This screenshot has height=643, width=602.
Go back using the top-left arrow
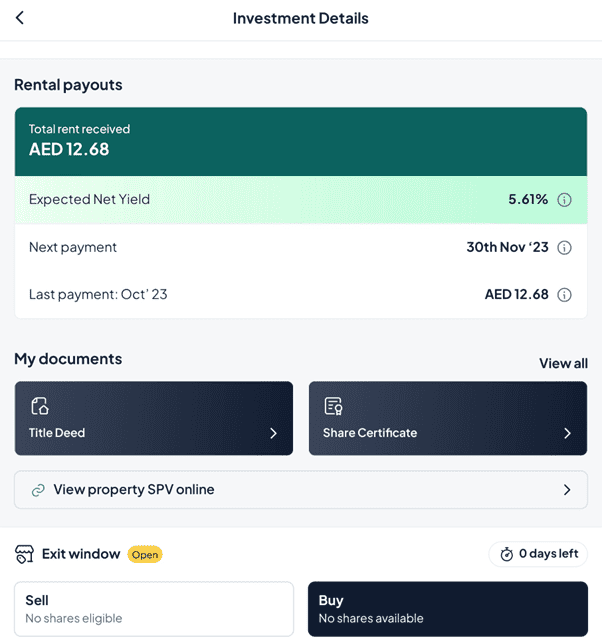tap(20, 18)
